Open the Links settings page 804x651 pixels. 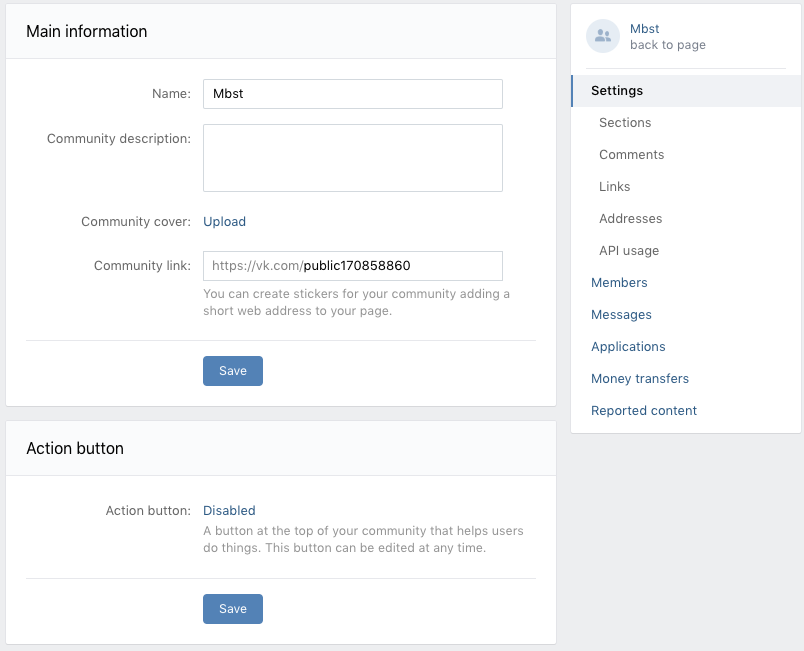tap(614, 187)
